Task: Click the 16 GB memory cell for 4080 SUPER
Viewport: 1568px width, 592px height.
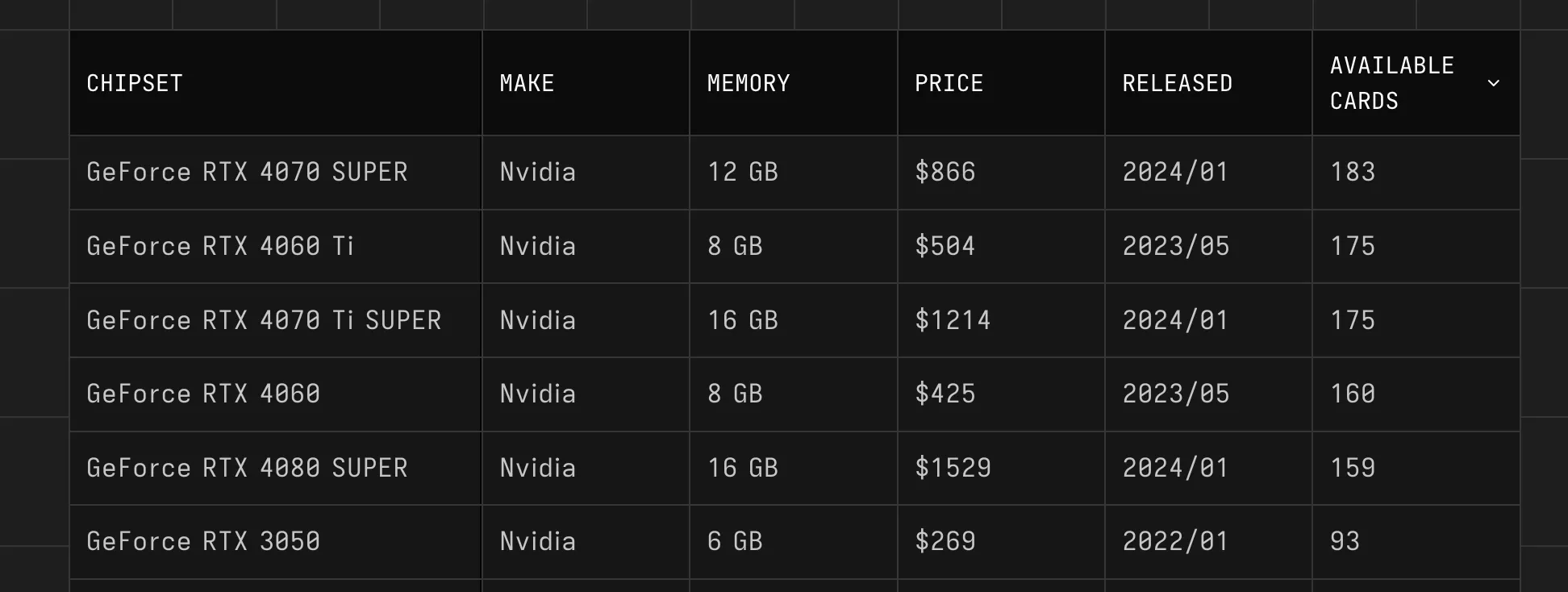Action: tap(742, 468)
